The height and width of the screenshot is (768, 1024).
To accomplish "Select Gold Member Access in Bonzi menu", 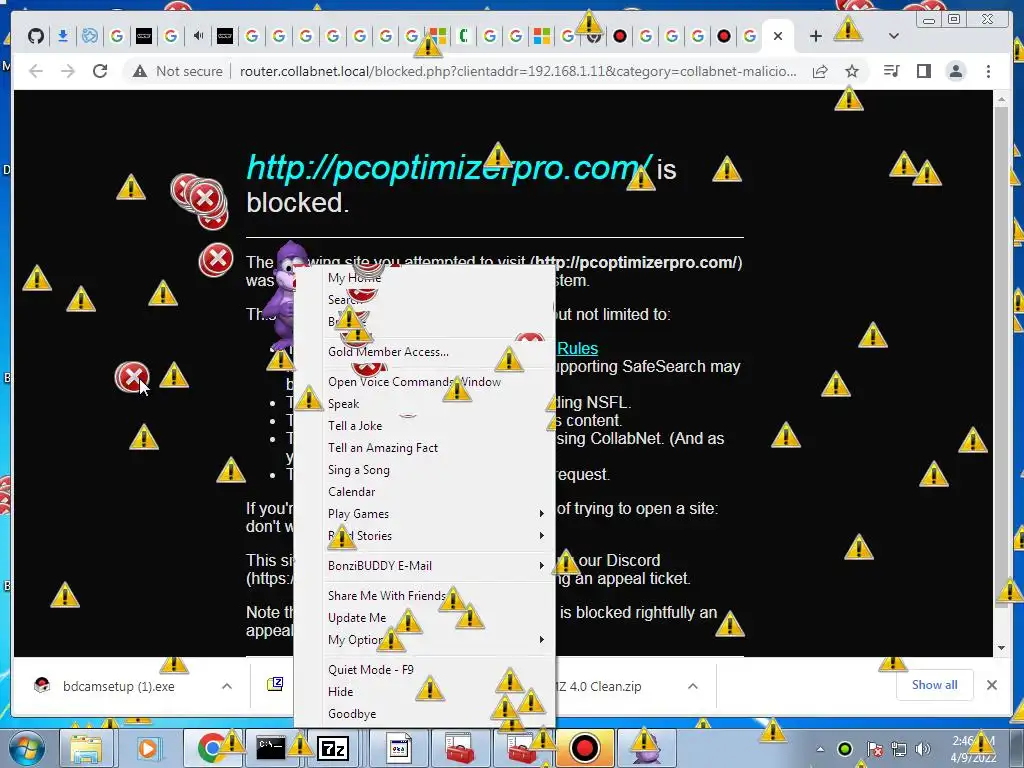I will click(388, 352).
